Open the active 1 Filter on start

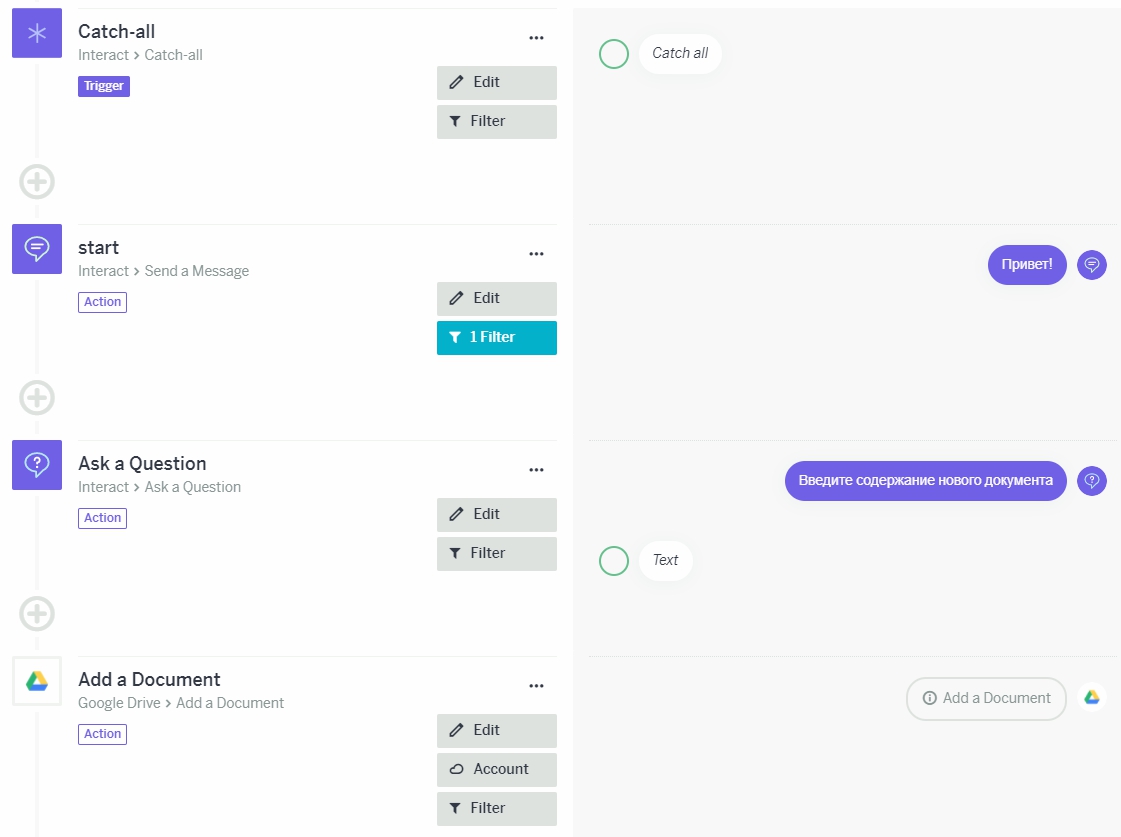tap(497, 337)
